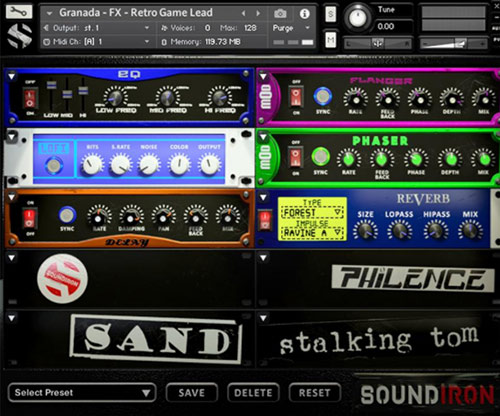Toggle the Flanger power switch
The image size is (500, 416).
pos(296,97)
